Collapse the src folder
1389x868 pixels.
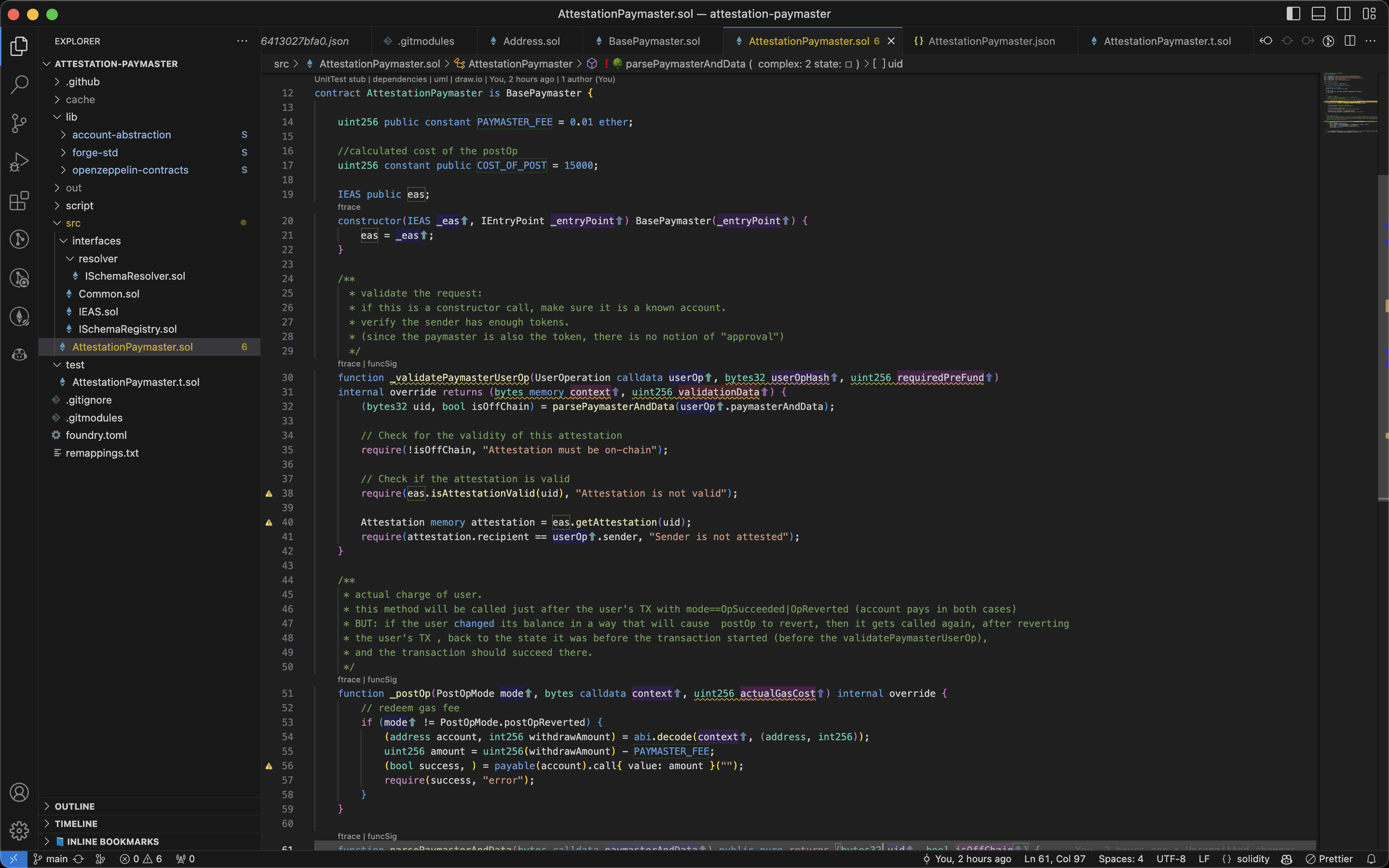coord(149,223)
